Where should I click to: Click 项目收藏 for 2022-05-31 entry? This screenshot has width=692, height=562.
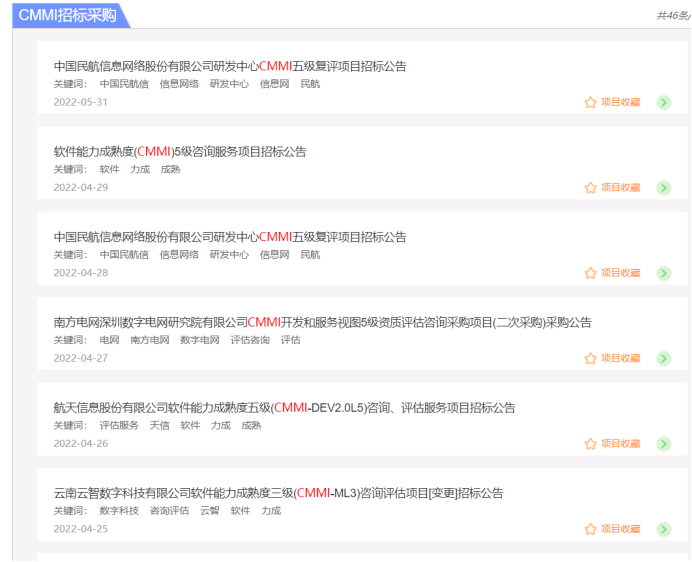(621, 102)
